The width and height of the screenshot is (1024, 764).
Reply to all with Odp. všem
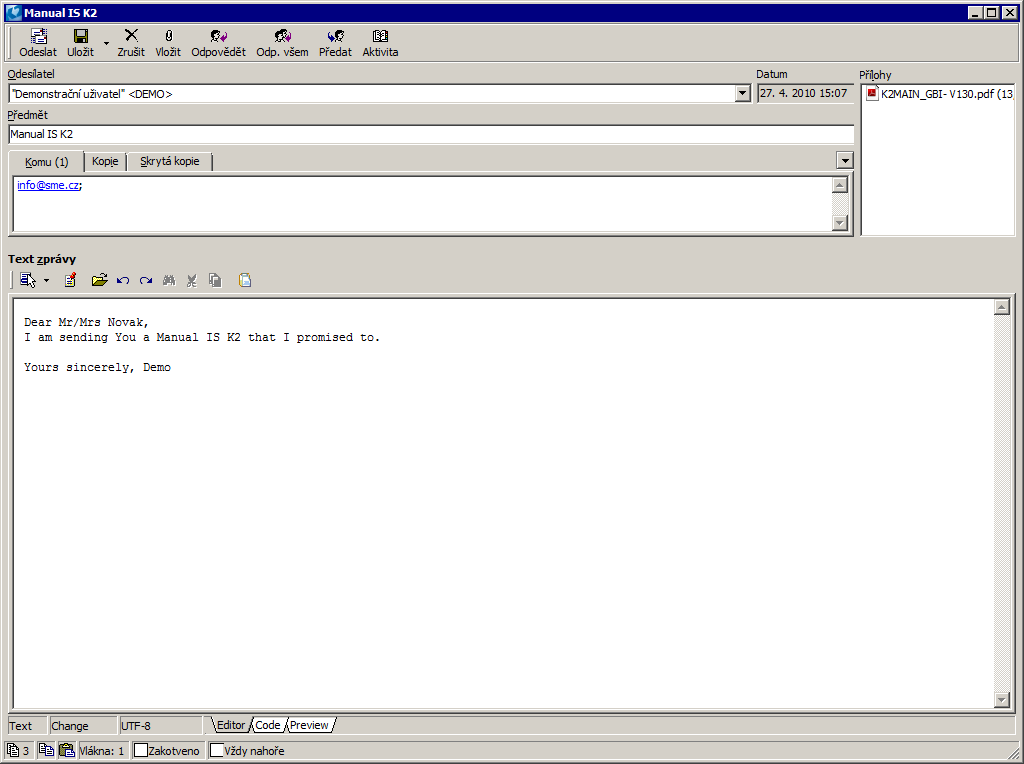tap(282, 43)
